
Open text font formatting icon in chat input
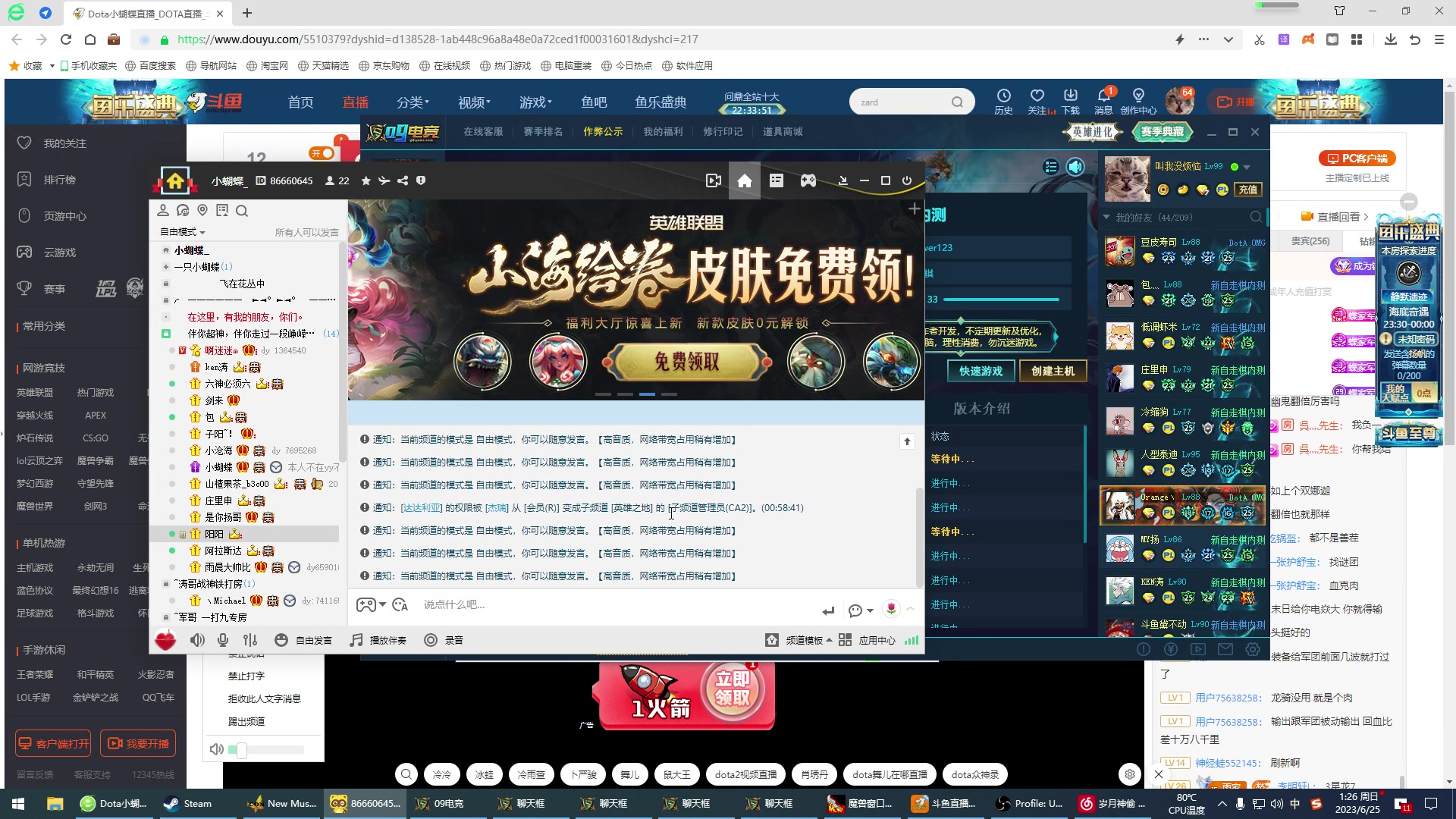pos(400,605)
